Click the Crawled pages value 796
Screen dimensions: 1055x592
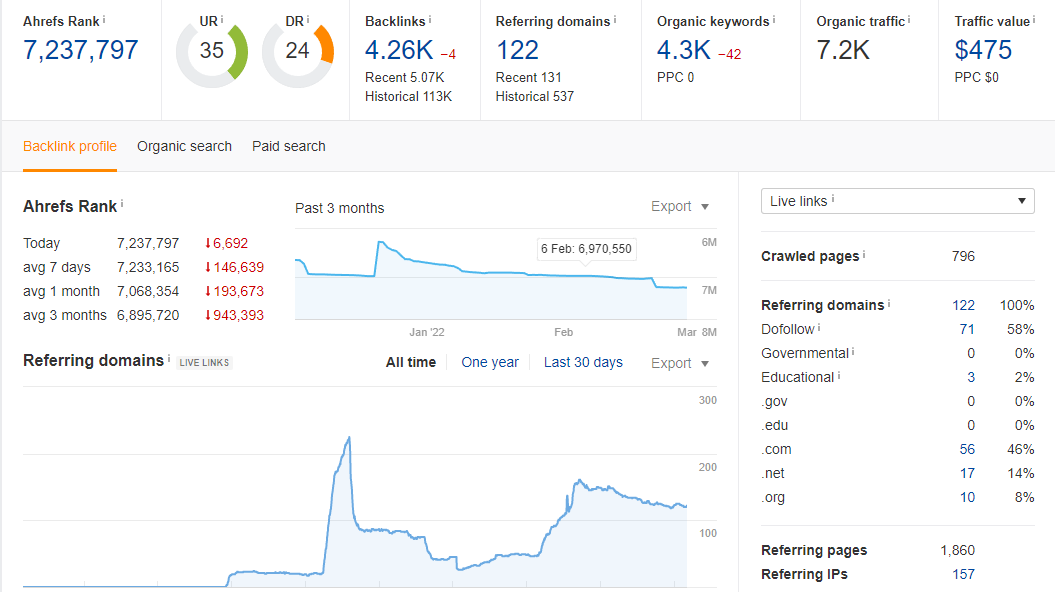point(963,256)
